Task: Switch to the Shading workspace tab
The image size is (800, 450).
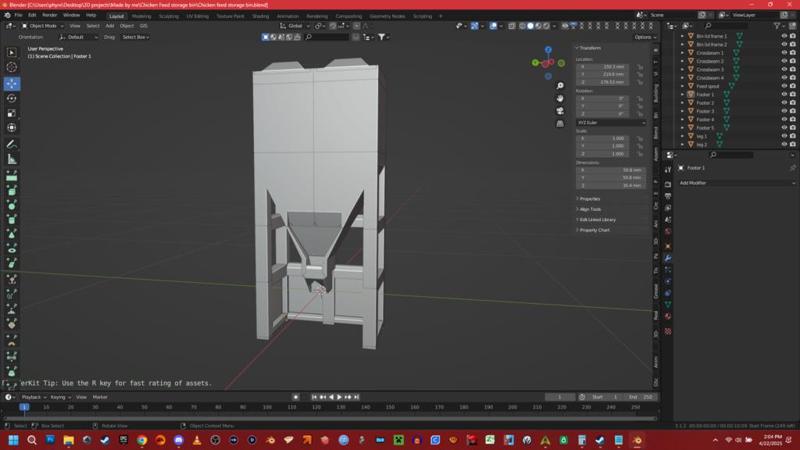Action: tap(260, 16)
